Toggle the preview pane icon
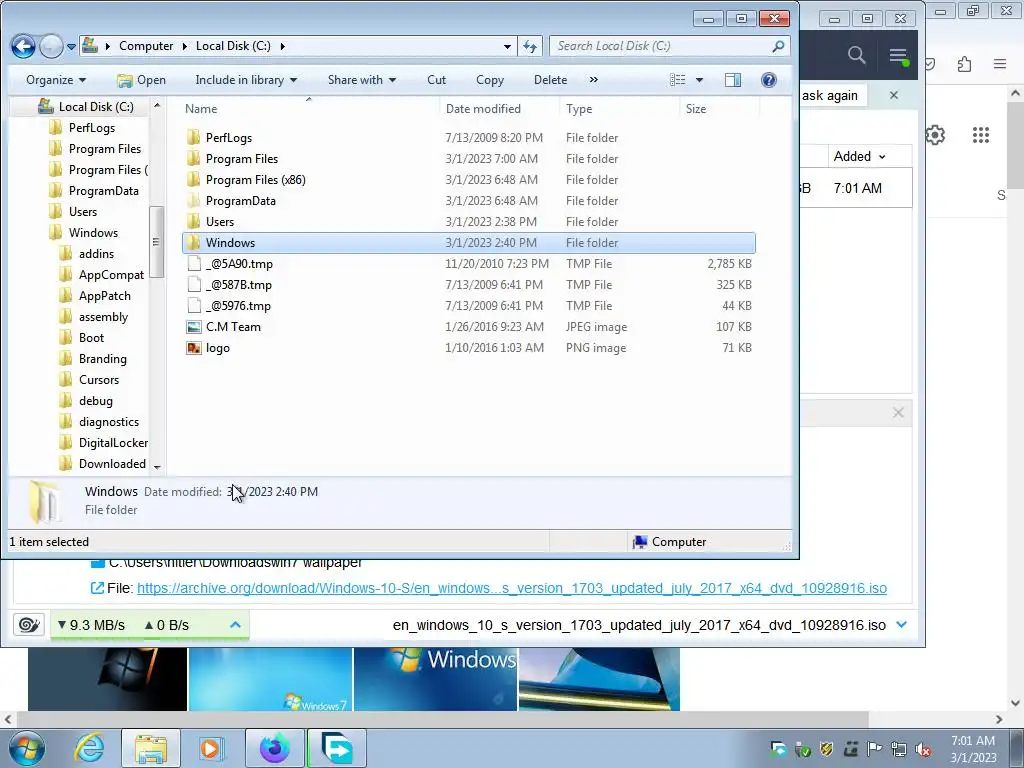Screen dimensions: 1024x768 [x=733, y=80]
